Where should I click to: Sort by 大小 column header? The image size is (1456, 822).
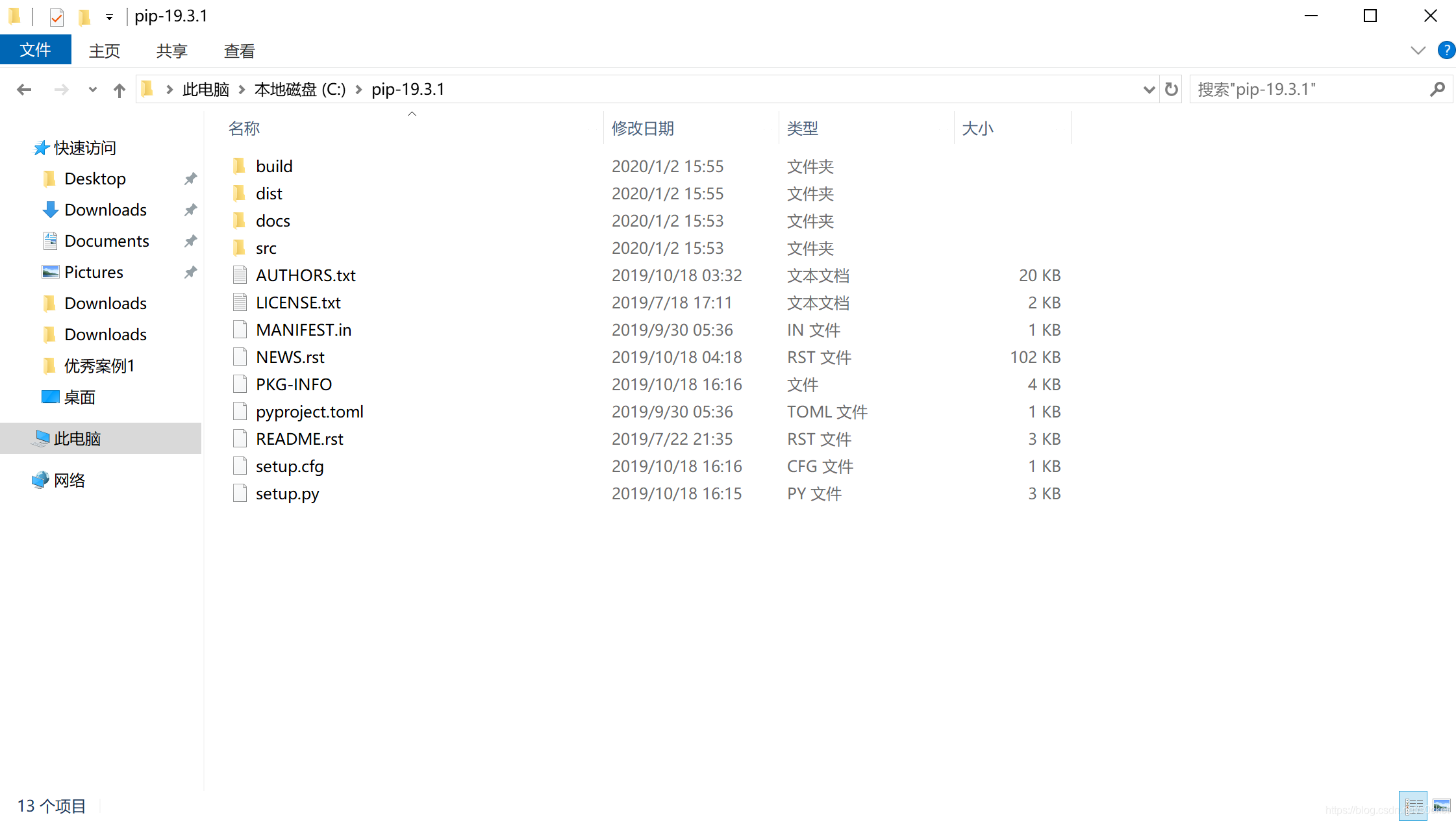[x=977, y=129]
